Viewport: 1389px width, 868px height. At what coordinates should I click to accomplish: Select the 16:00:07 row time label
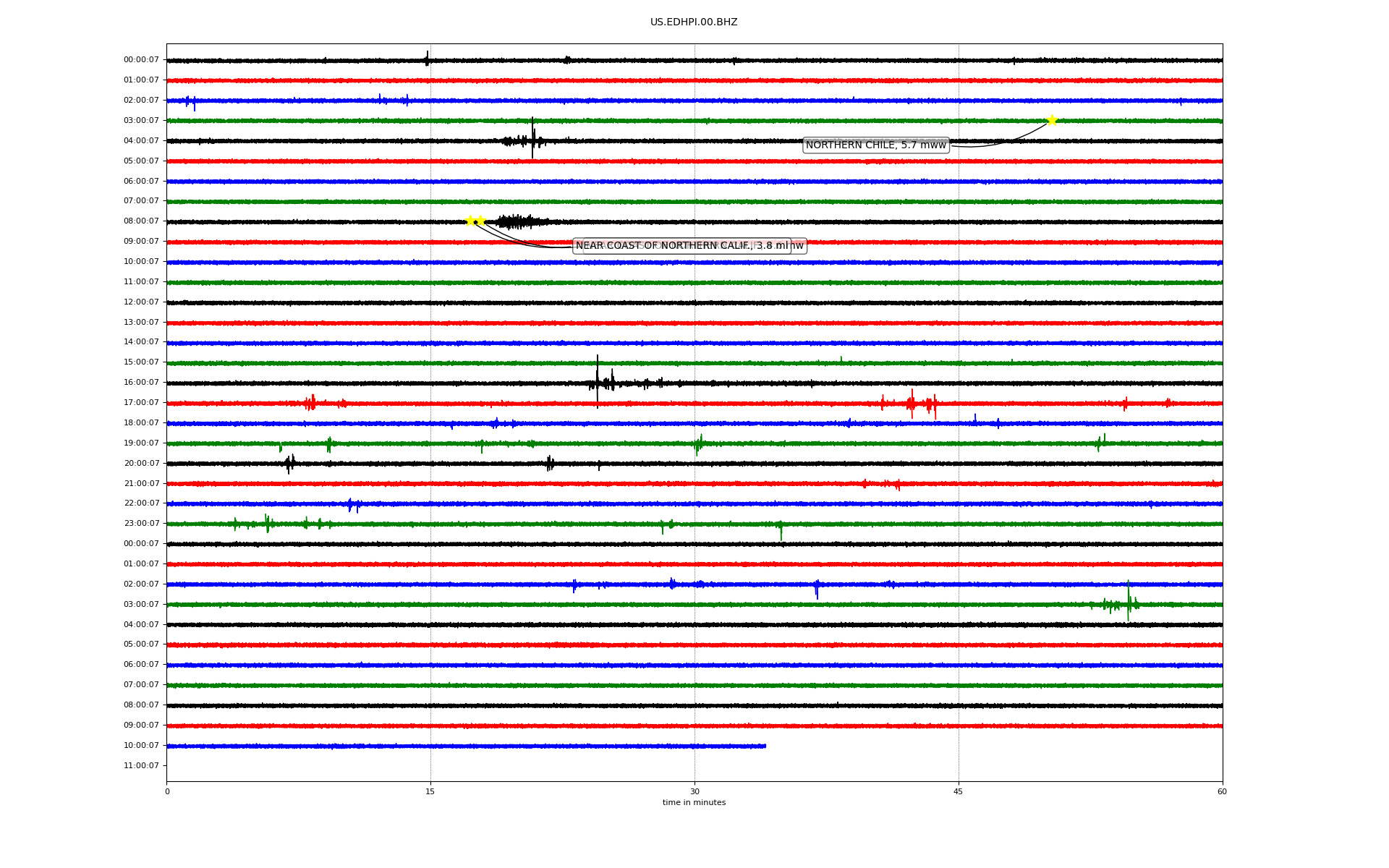pos(141,383)
